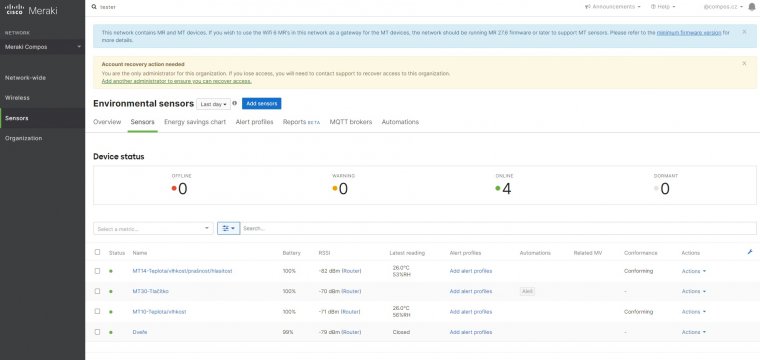Click the Router link in Dveře RSSI
This screenshot has width=760, height=360.
[x=351, y=332]
